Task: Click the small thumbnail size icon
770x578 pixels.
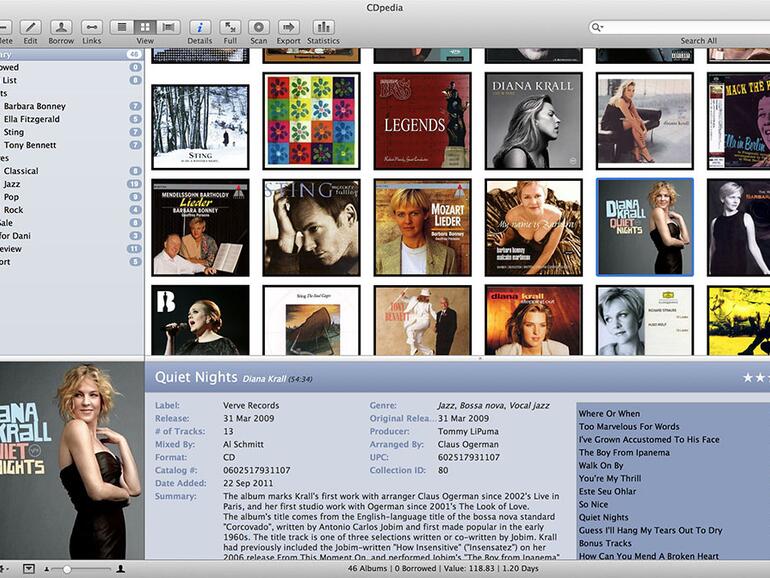Action: click(47, 570)
